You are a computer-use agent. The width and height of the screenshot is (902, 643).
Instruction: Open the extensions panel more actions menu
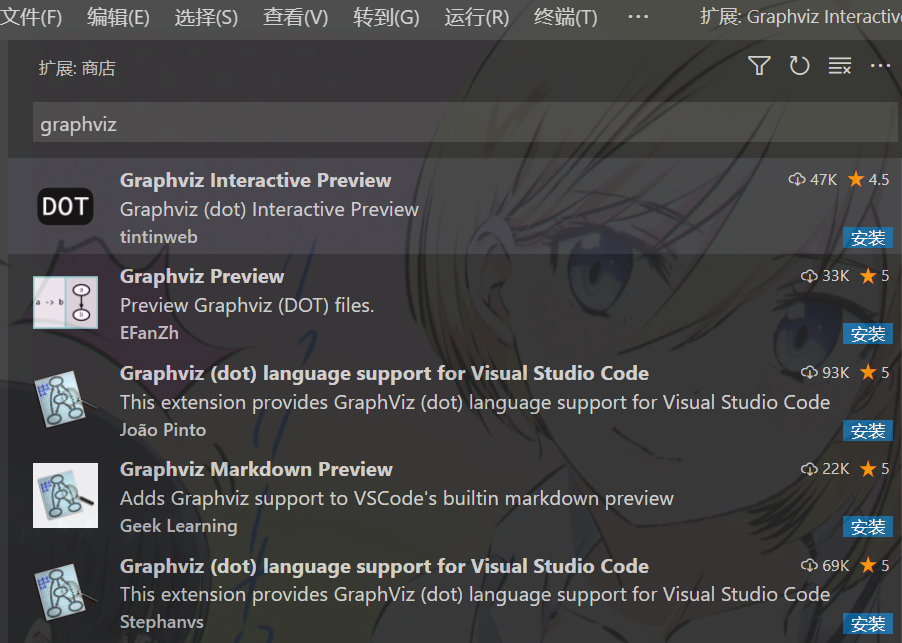(879, 65)
